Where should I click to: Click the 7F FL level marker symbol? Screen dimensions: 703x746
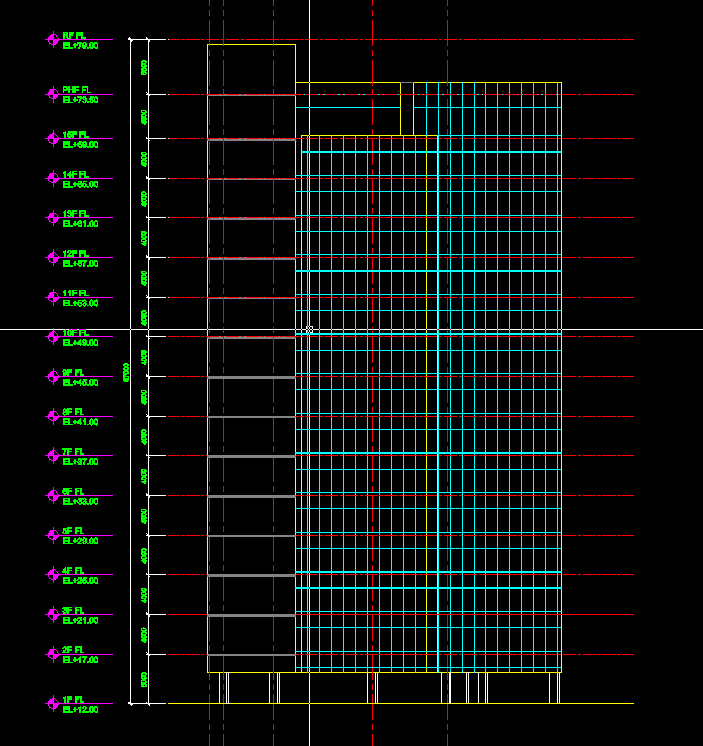click(x=53, y=456)
